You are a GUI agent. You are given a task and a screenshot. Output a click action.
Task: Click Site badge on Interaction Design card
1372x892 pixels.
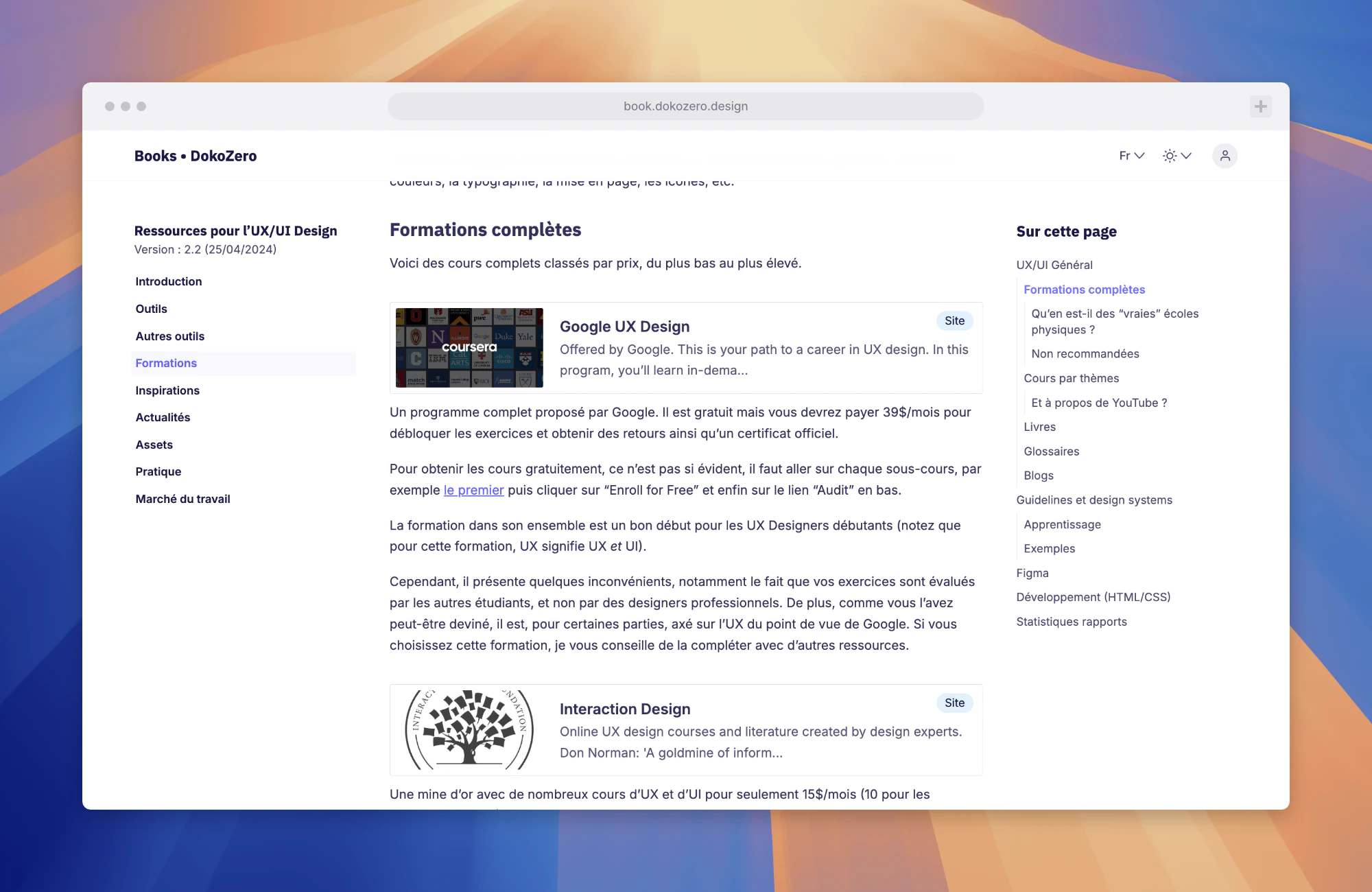[954, 703]
